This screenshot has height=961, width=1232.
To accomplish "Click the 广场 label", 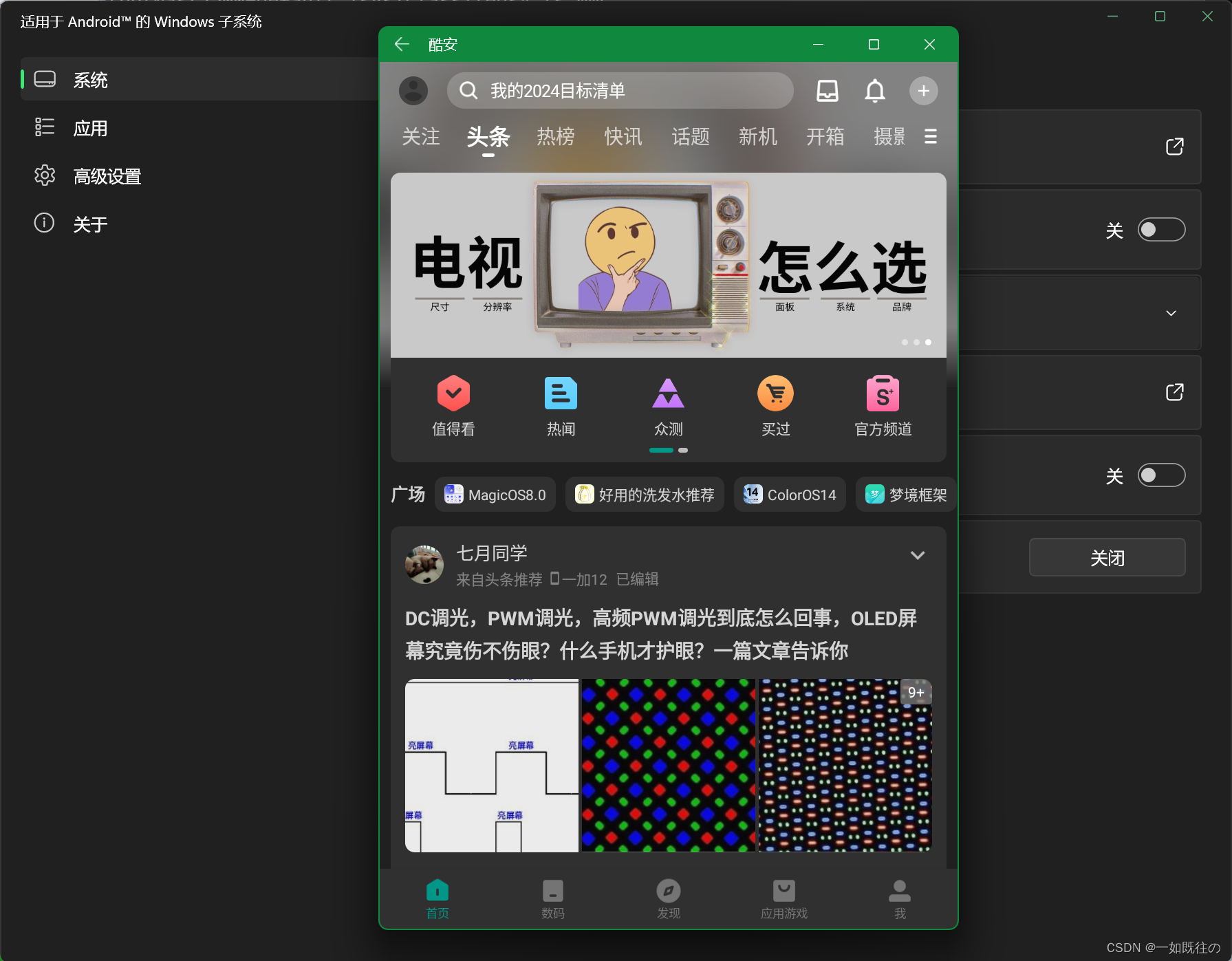I will coord(408,495).
